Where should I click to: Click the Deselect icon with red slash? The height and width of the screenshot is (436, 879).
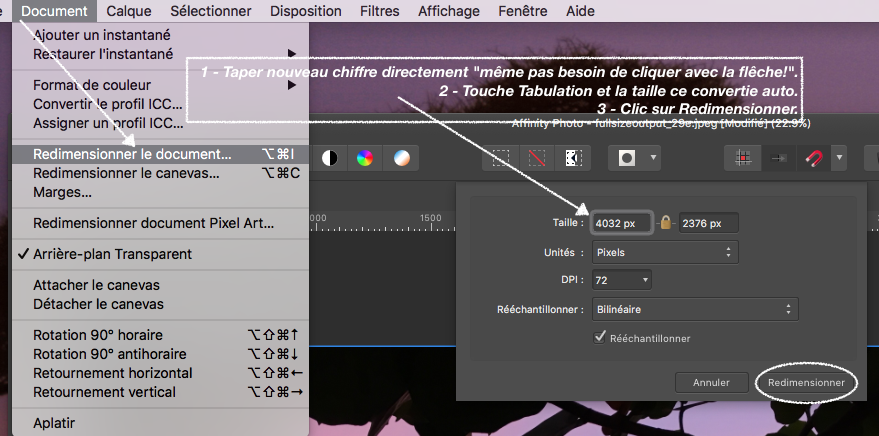click(x=537, y=159)
